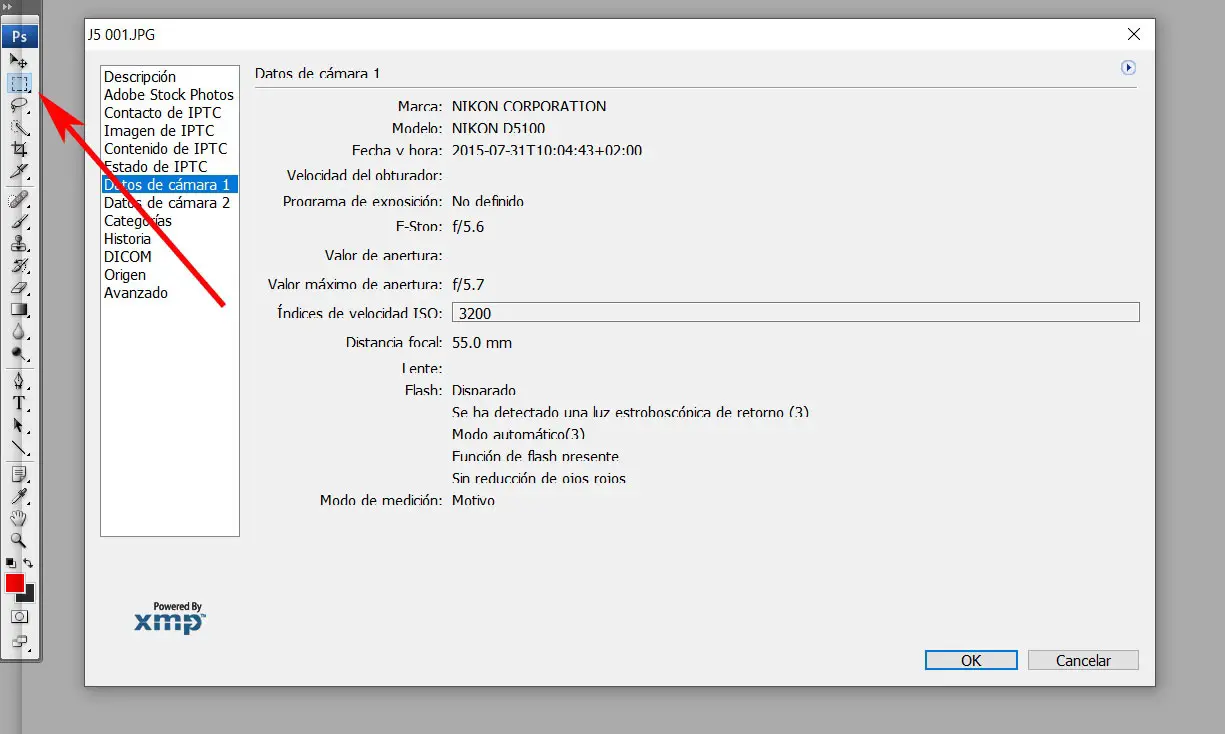Select the Rectangular Marquee tool
This screenshot has height=734, width=1225.
(x=19, y=83)
